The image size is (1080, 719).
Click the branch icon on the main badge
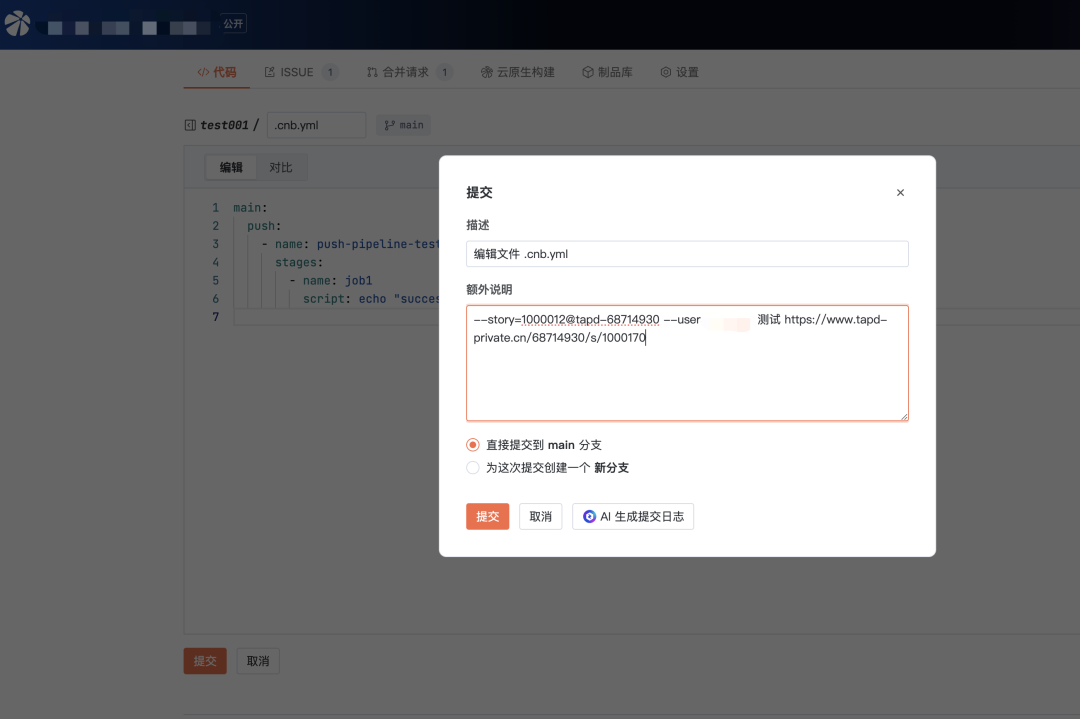(389, 125)
